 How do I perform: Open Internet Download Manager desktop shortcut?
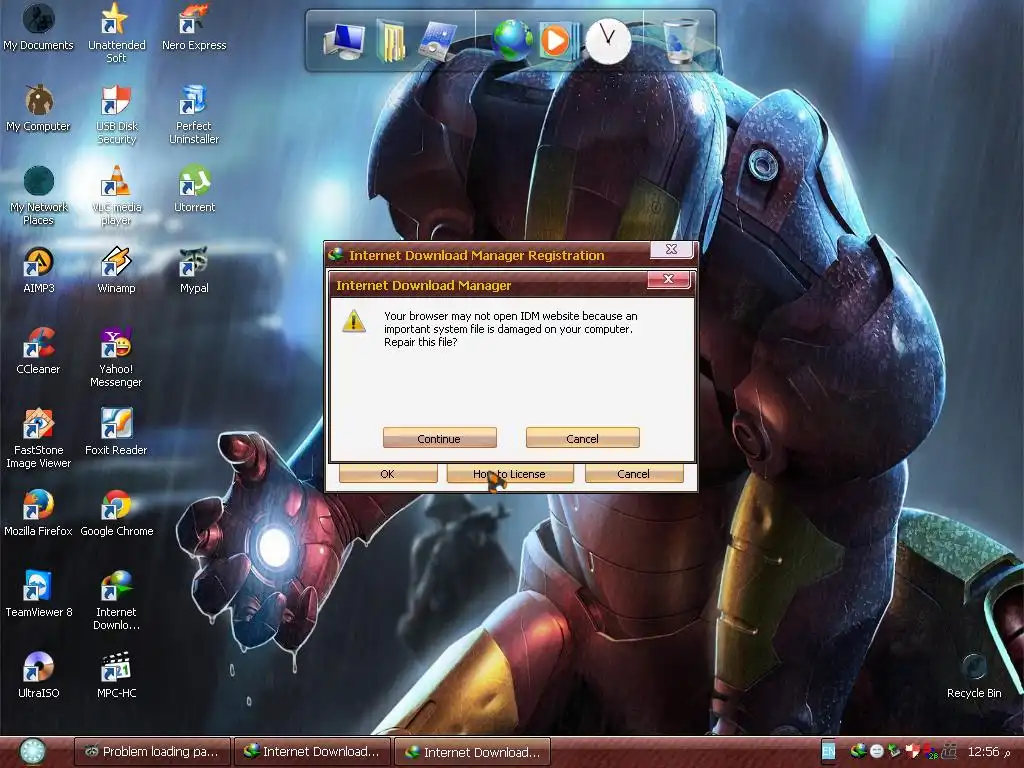coord(116,600)
